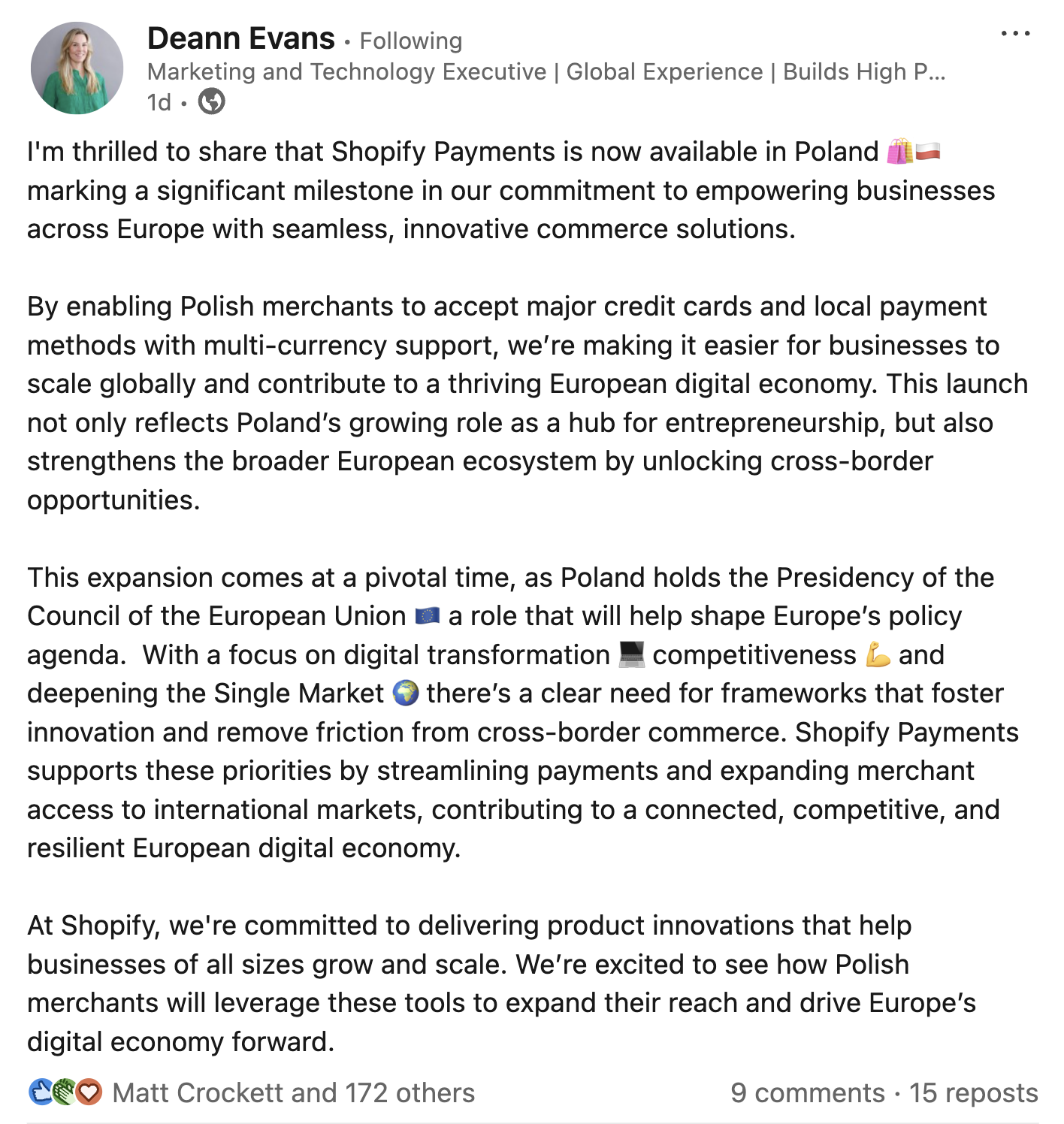Click the heart love reaction icon
This screenshot has width=1064, height=1124.
[x=89, y=1092]
